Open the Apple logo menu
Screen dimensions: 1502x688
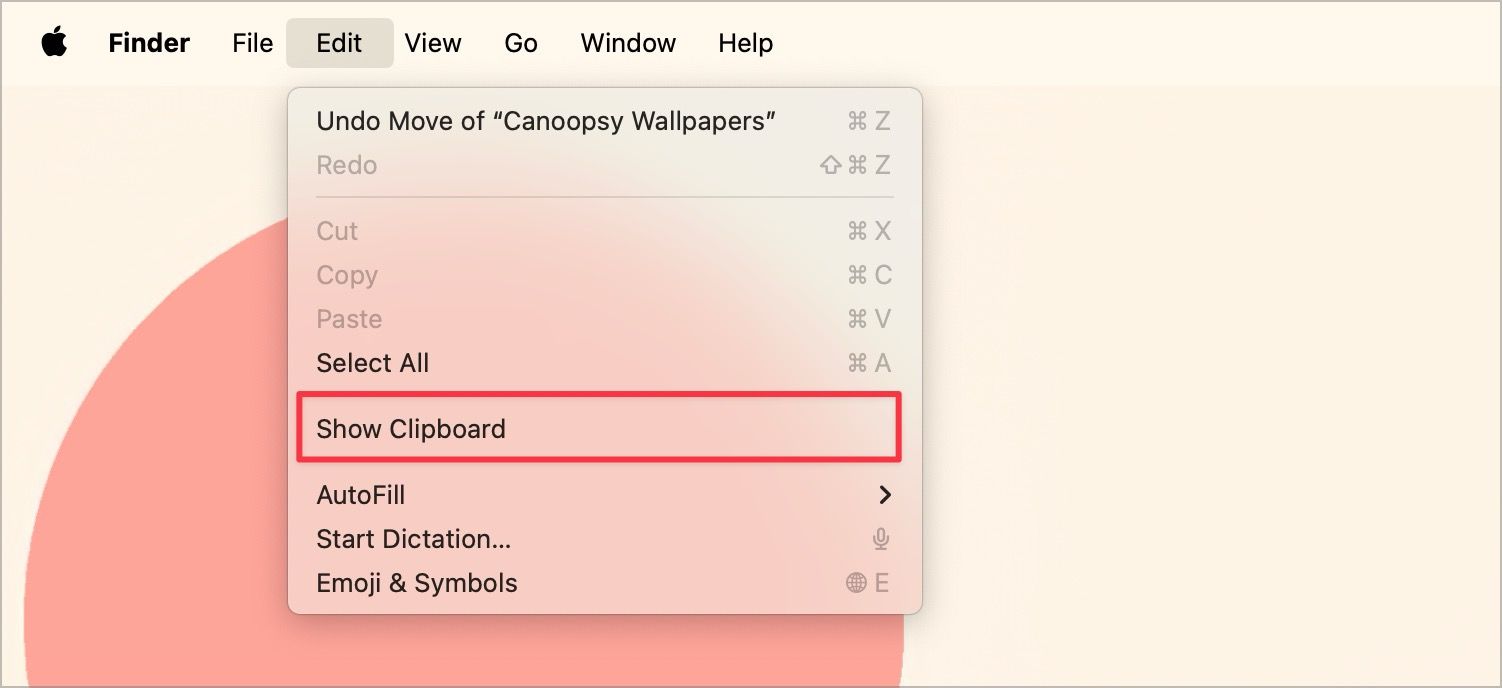pos(54,43)
